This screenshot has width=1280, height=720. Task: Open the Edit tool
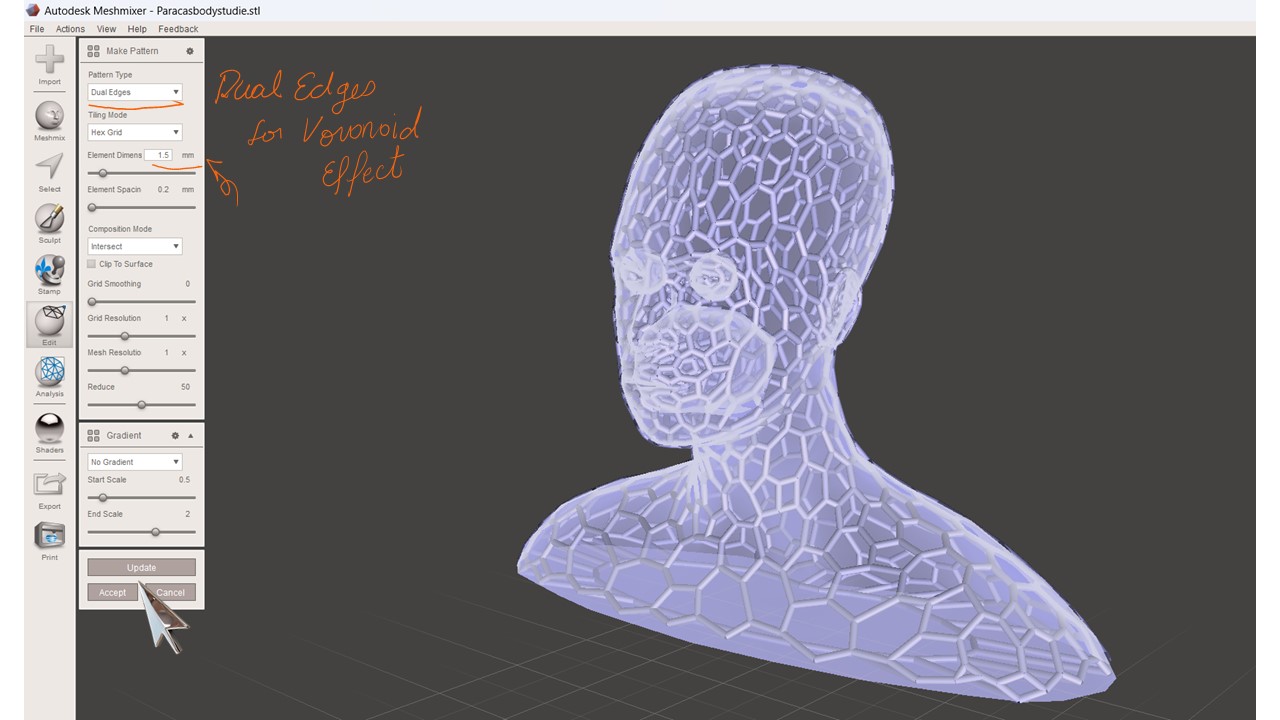pyautogui.click(x=49, y=326)
